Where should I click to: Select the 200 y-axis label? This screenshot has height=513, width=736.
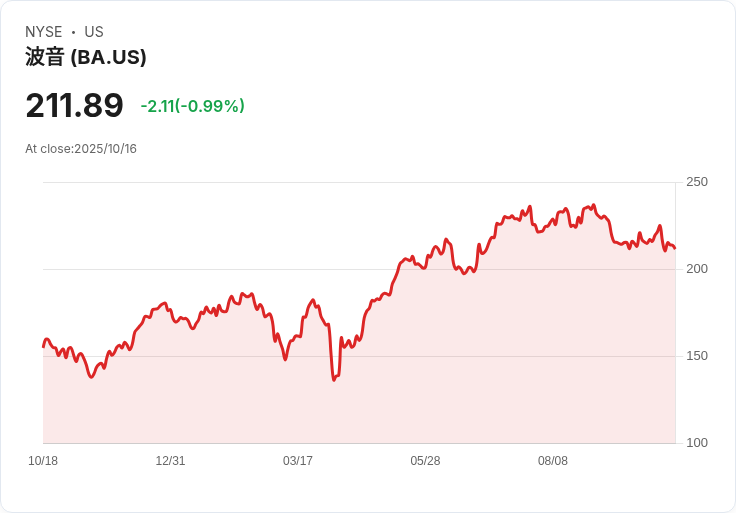(696, 269)
